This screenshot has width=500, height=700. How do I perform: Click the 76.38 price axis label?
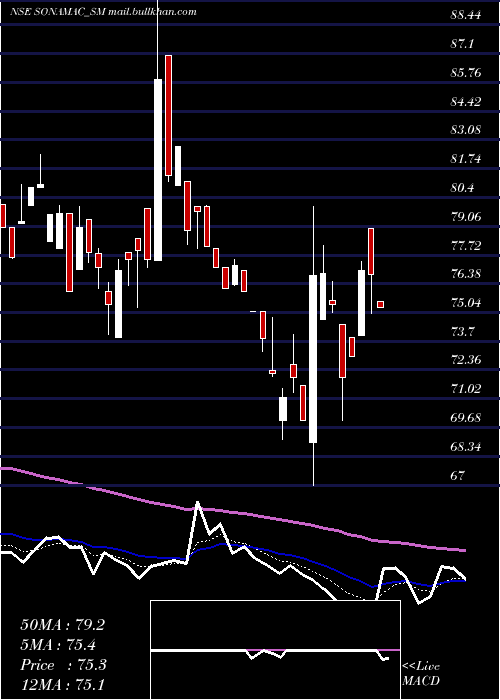pos(466,274)
